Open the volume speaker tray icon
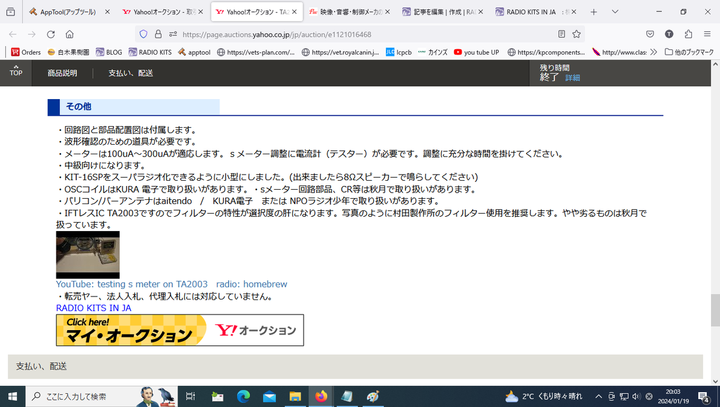Viewport: 720px width, 407px height. 636,396
